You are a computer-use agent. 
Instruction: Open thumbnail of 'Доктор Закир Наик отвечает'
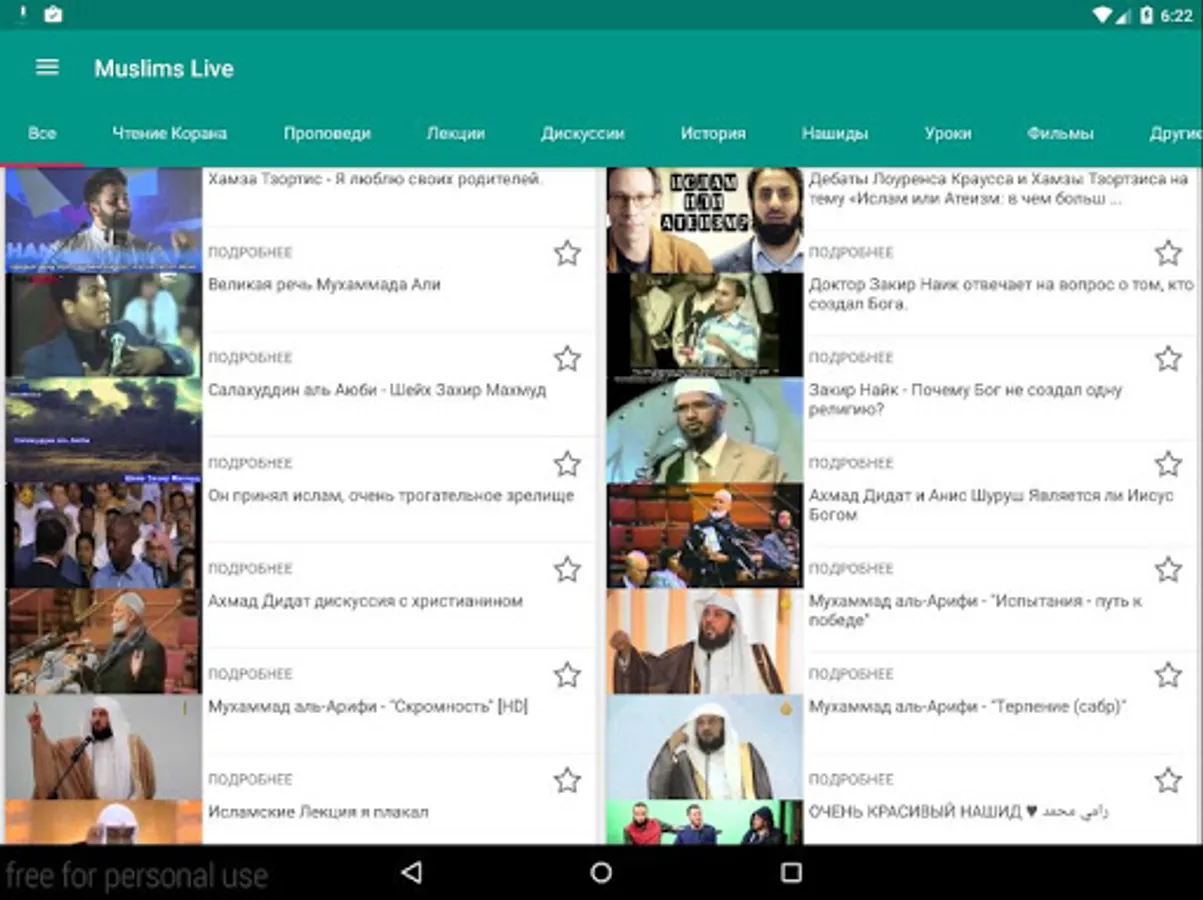tap(705, 325)
